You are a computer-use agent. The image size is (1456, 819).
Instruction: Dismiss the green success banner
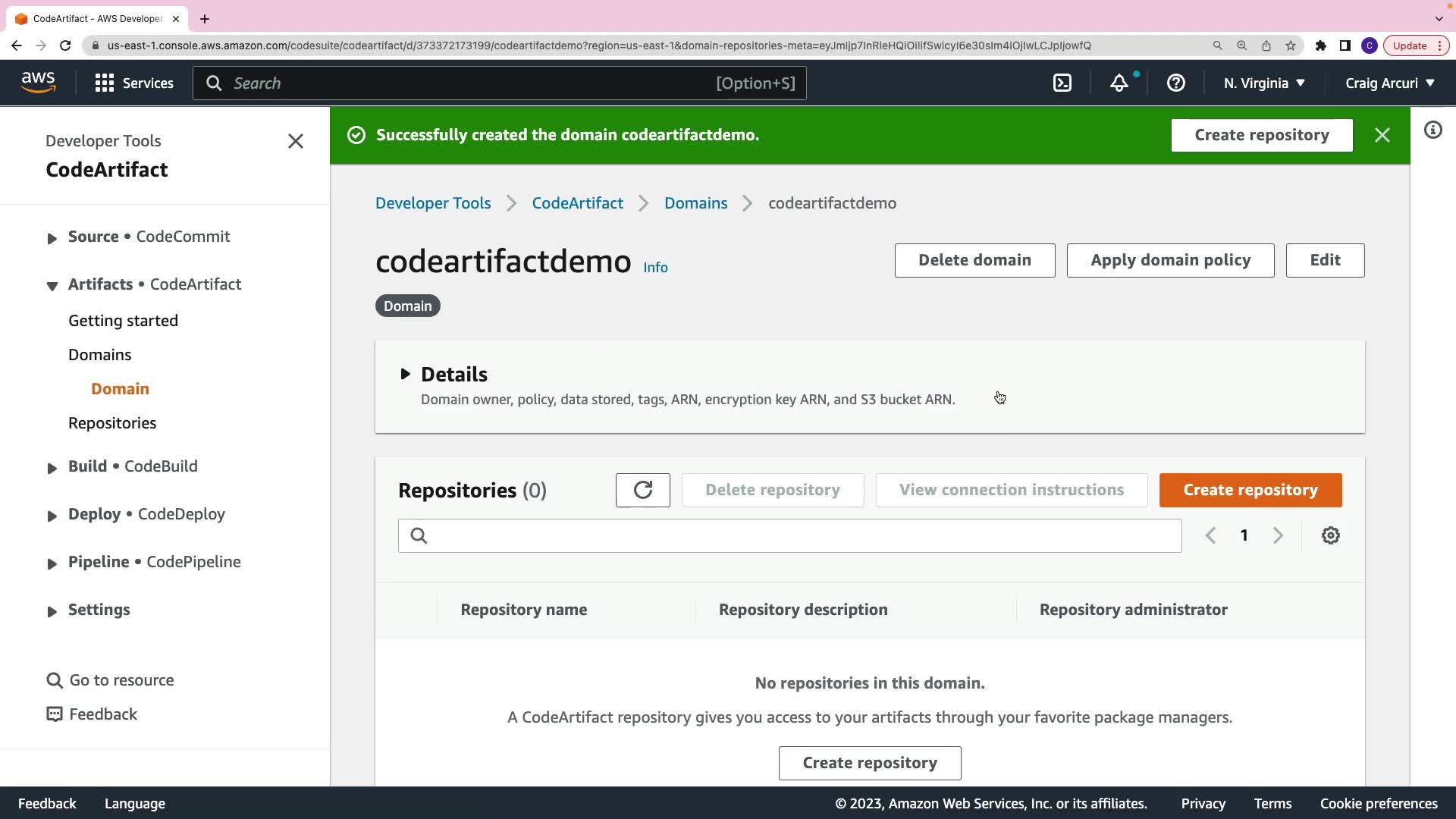click(1382, 135)
